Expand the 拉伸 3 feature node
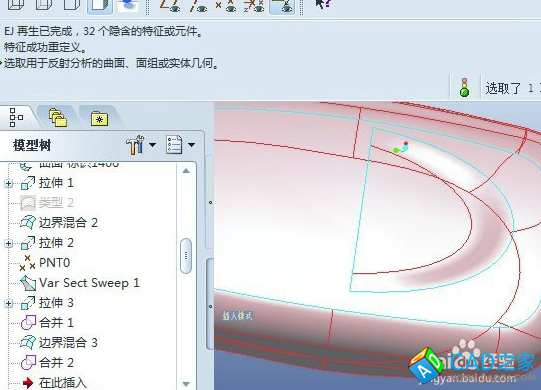Image resolution: width=541 pixels, height=390 pixels. (x=9, y=303)
